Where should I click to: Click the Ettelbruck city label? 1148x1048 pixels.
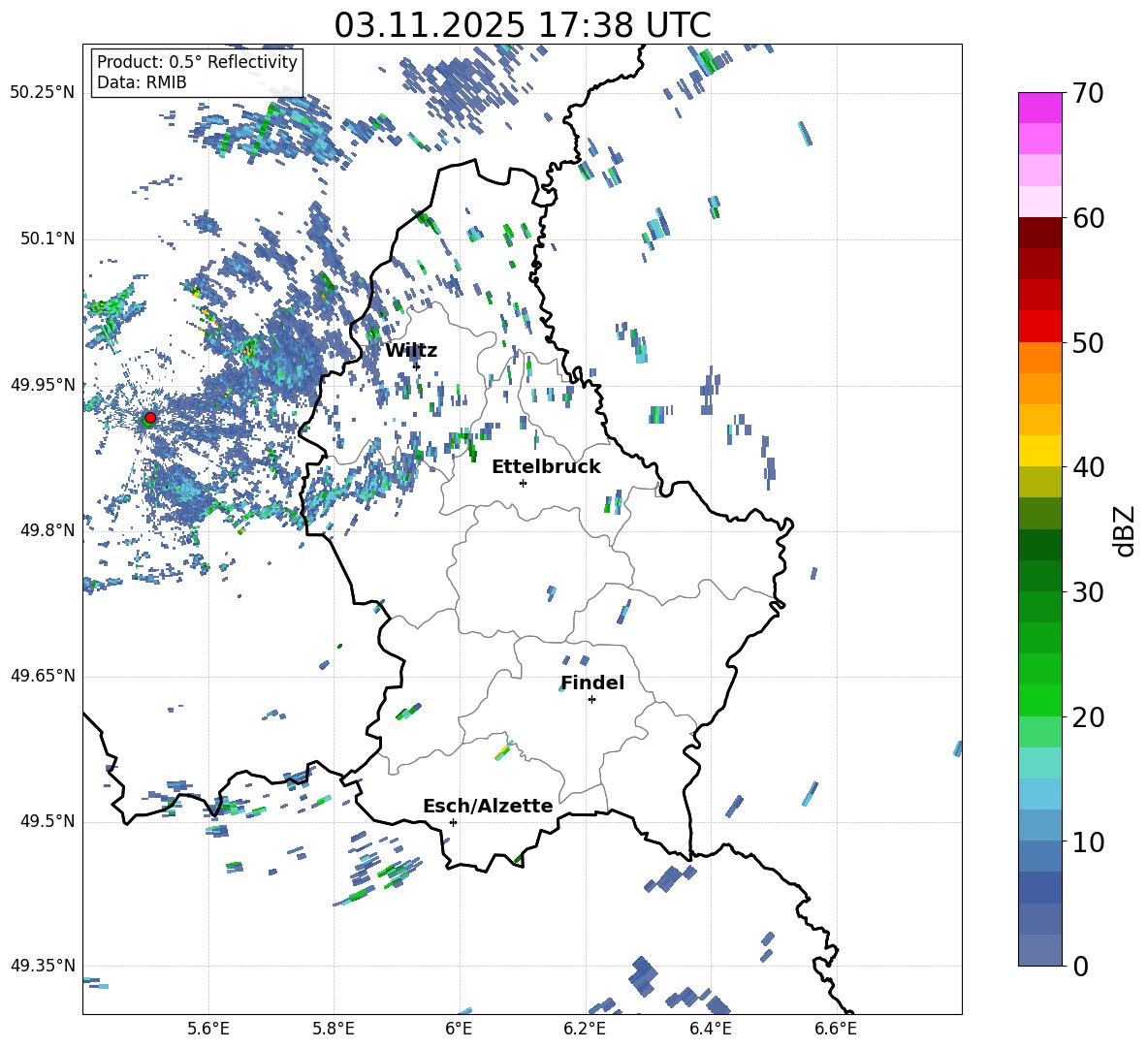[546, 467]
